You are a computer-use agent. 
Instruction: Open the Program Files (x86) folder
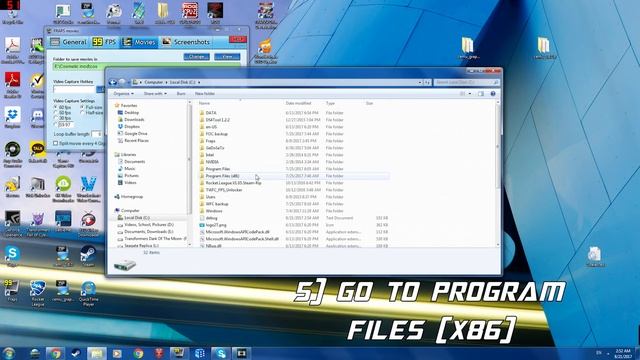pos(294,176)
